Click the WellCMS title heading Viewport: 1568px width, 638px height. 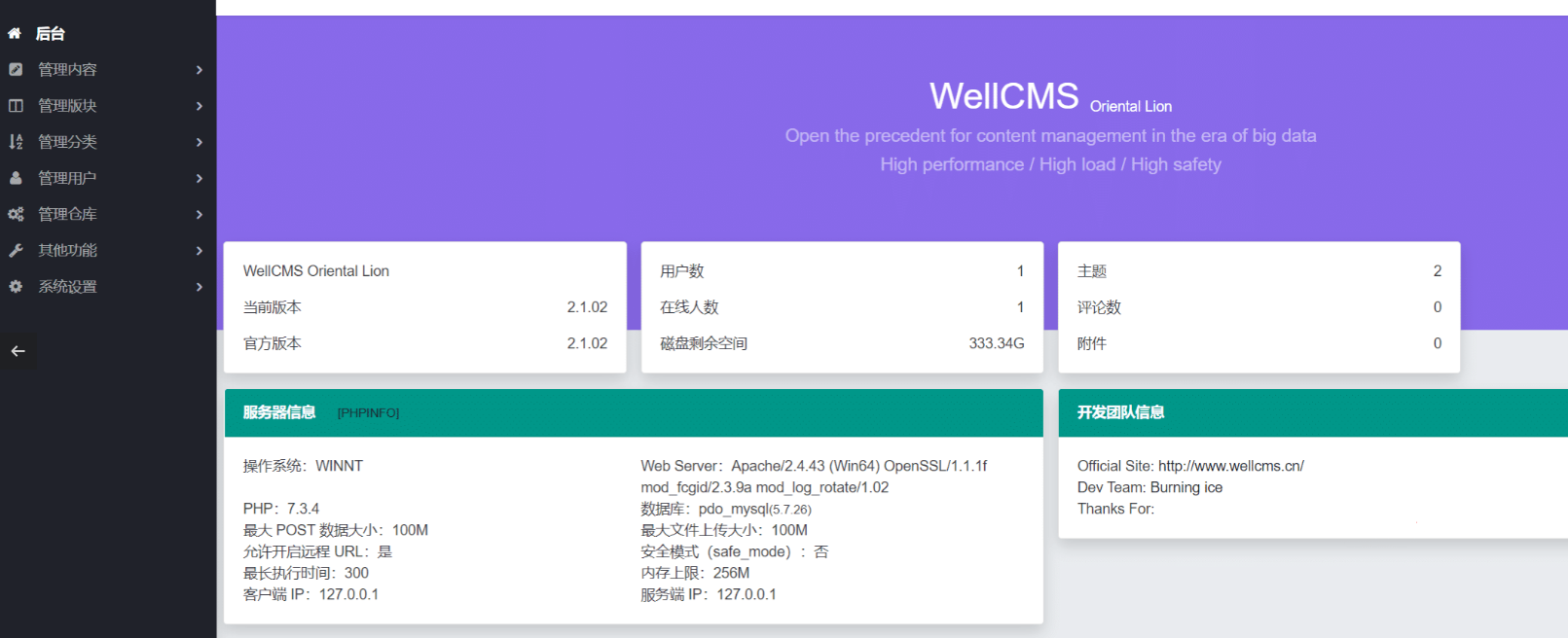[1003, 96]
